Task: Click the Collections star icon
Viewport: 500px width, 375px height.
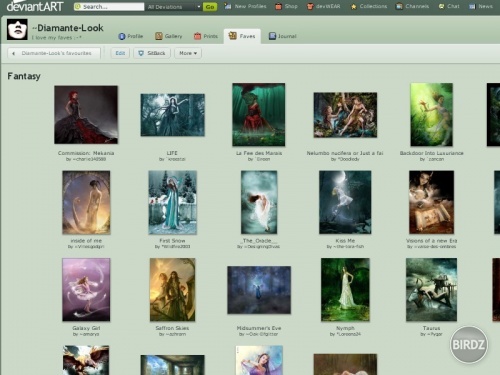Action: pos(354,7)
